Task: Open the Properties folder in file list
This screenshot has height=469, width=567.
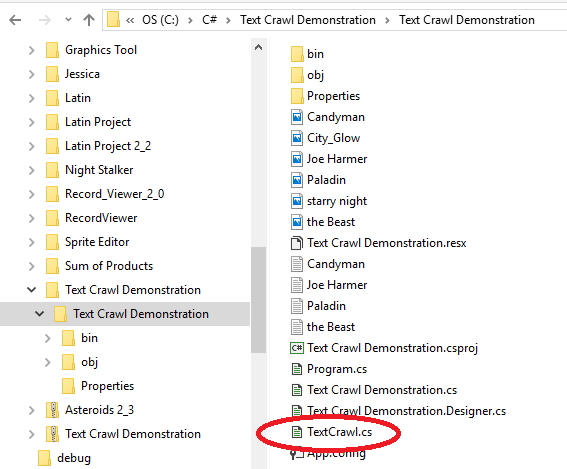Action: point(325,96)
